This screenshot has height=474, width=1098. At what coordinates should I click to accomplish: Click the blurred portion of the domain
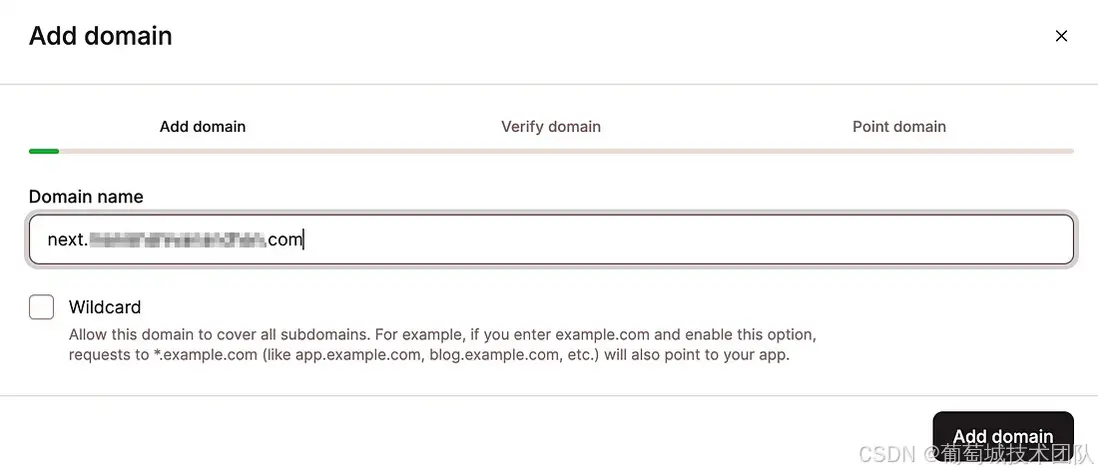click(x=177, y=240)
